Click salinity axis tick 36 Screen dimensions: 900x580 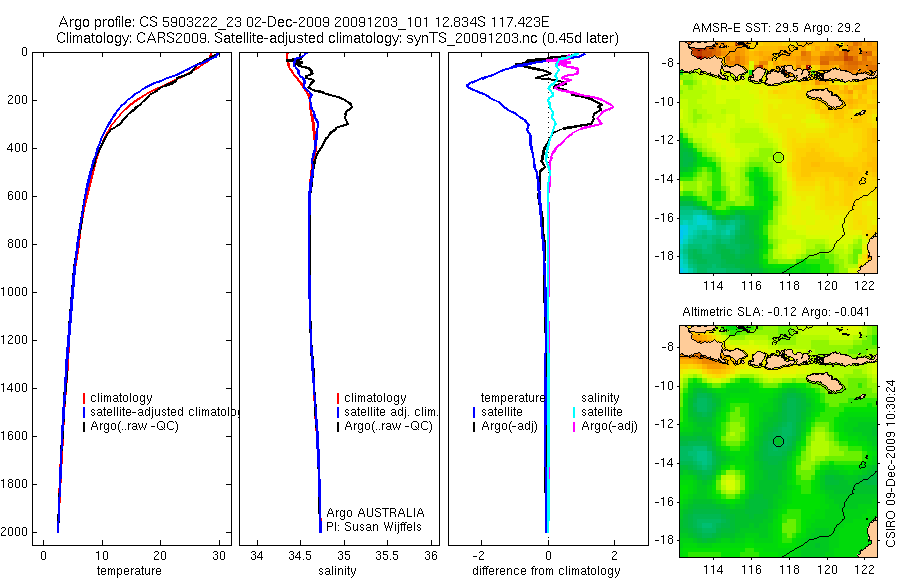coord(430,556)
